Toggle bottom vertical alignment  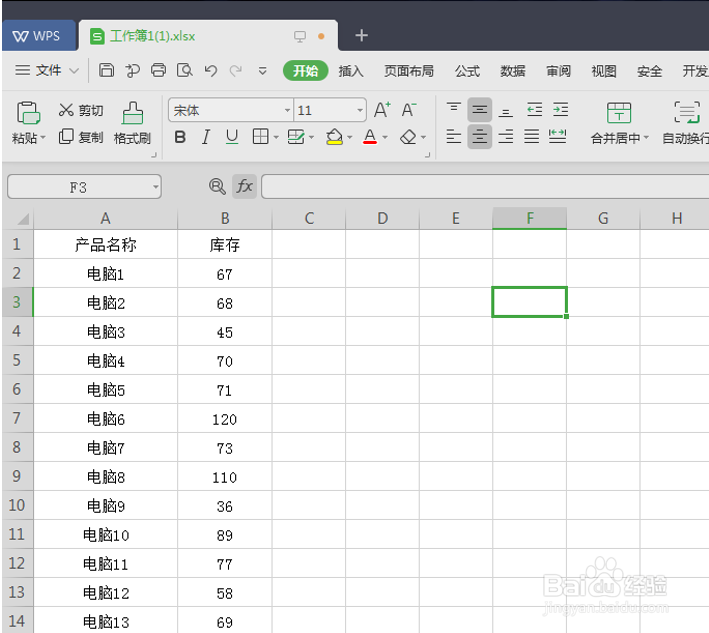pos(506,111)
